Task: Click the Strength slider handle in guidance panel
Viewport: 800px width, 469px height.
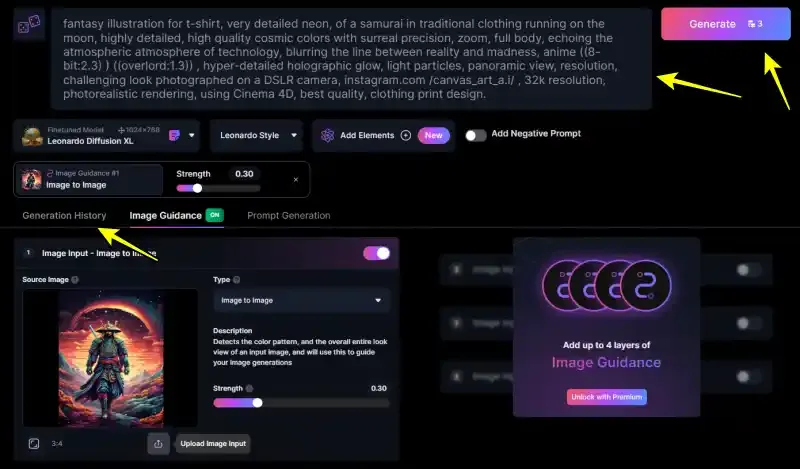Action: point(258,403)
